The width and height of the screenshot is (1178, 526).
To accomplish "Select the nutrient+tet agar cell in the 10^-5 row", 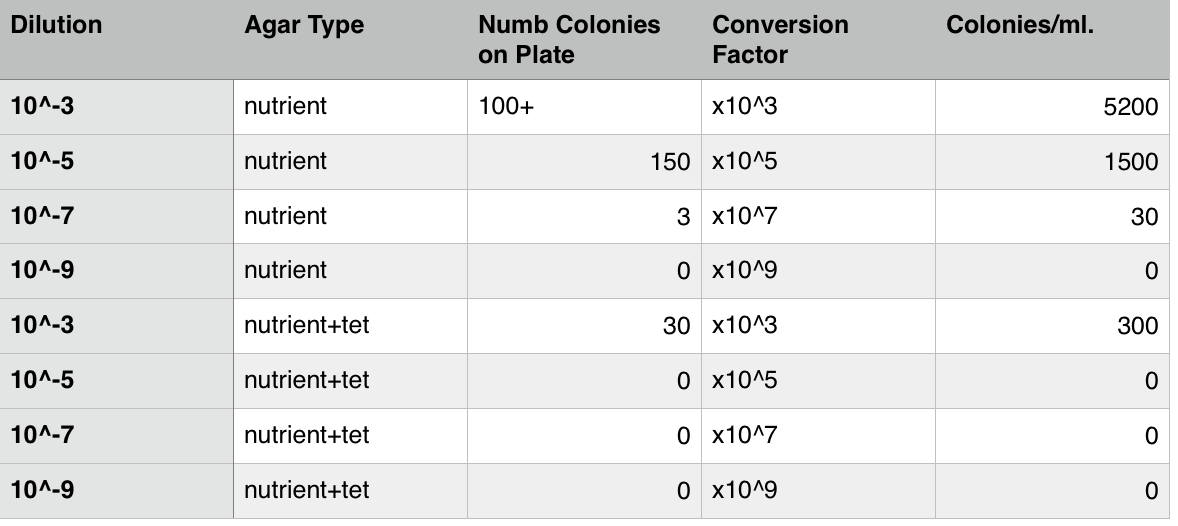I will coord(349,381).
